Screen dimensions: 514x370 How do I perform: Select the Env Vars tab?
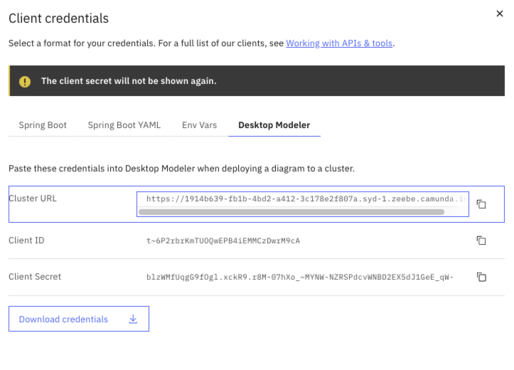[x=199, y=125]
